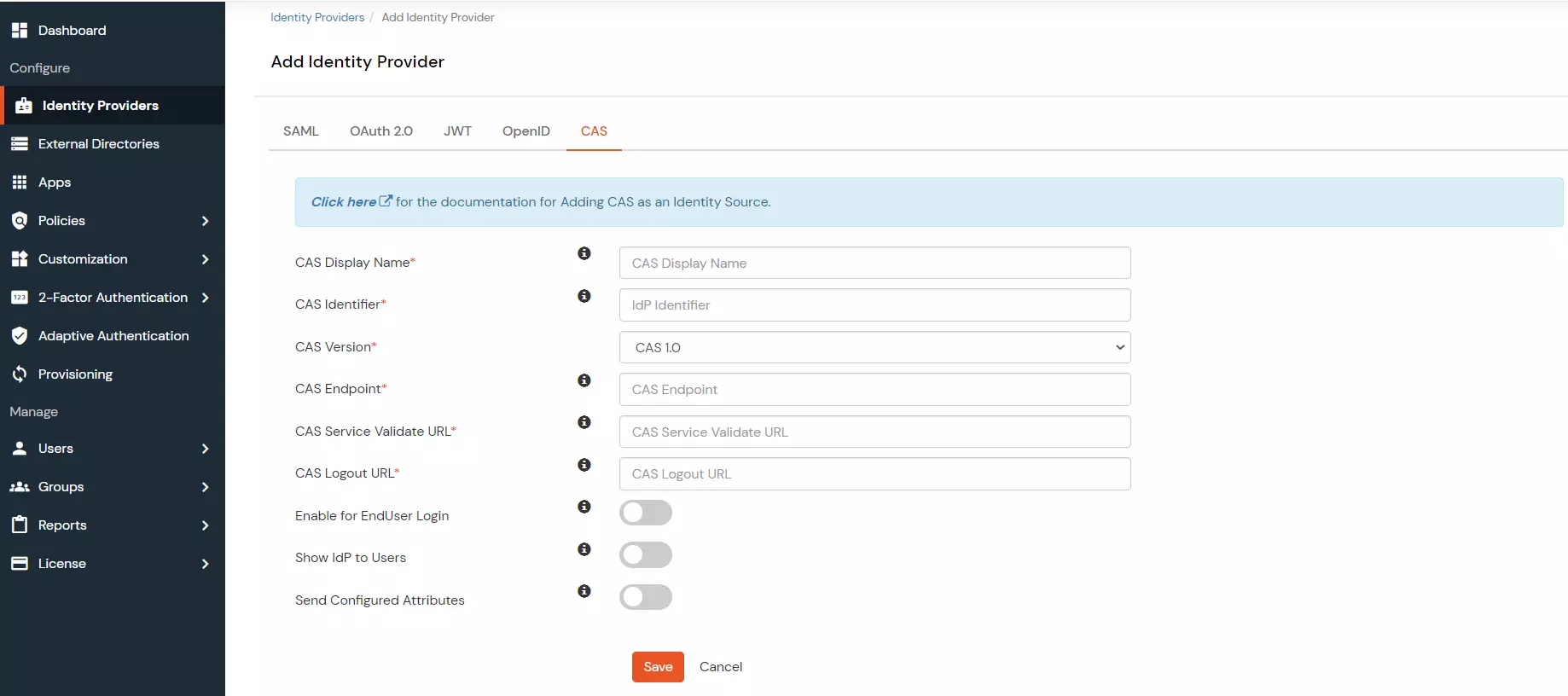Screen dimensions: 1568x696
Task: Click external link icon beside Click here
Action: 386,201
